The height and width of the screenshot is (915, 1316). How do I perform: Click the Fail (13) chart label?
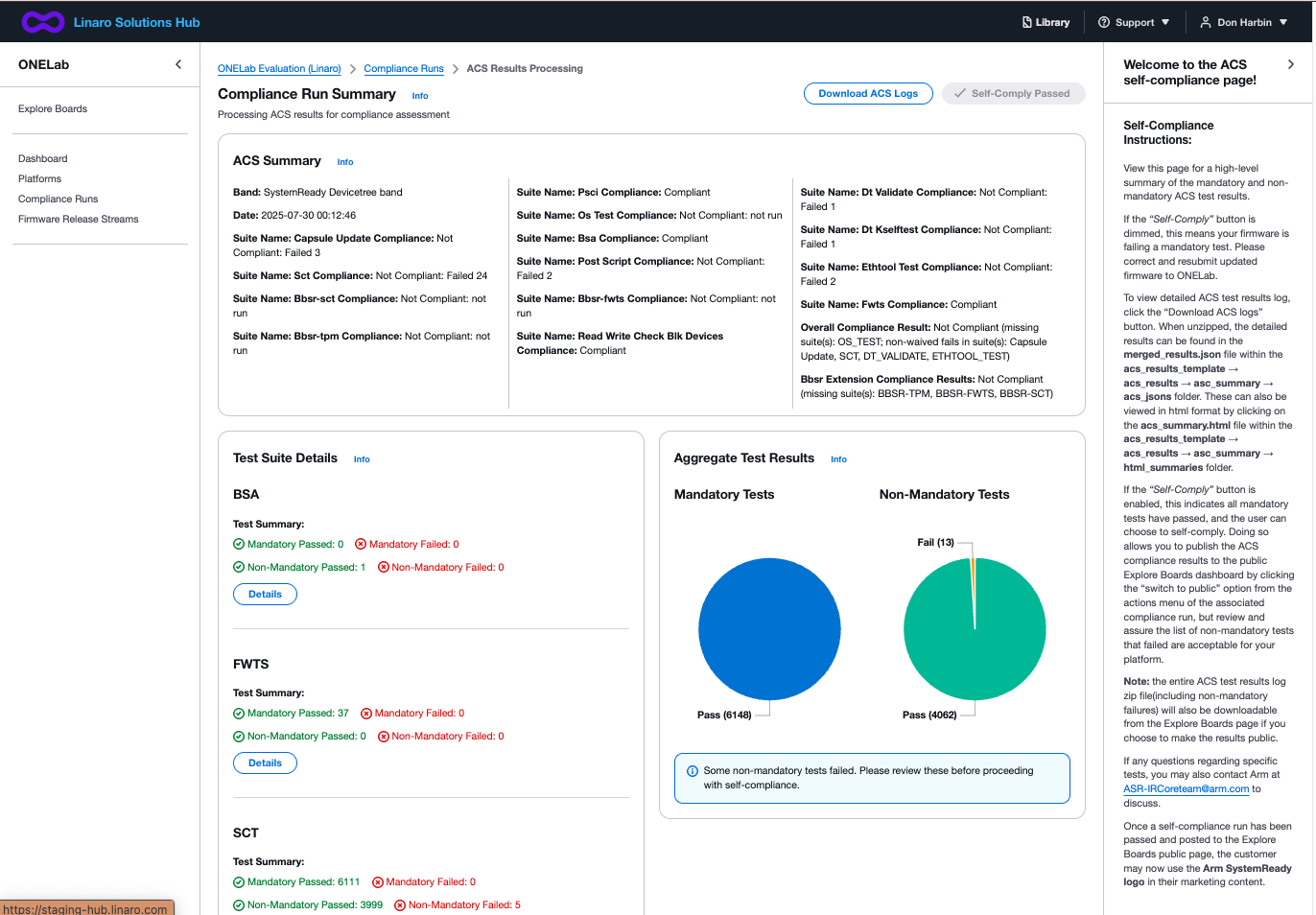point(935,542)
